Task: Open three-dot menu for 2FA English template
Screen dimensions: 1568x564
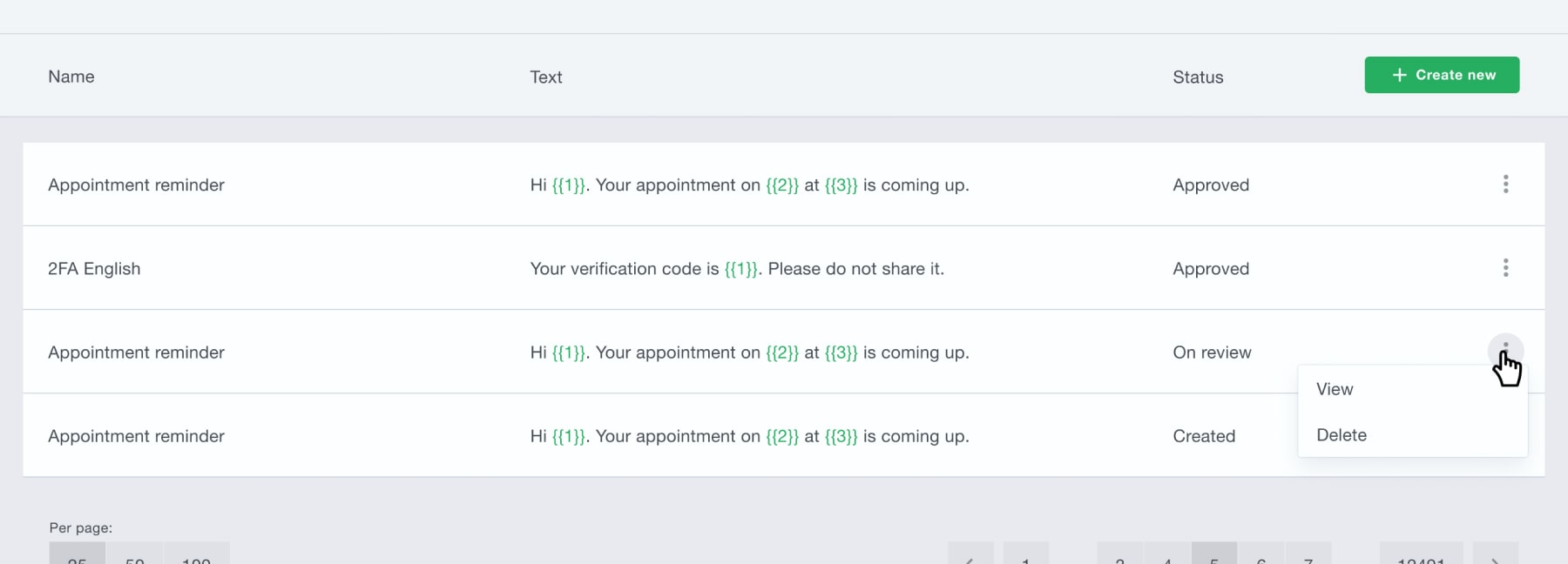Action: (1505, 267)
